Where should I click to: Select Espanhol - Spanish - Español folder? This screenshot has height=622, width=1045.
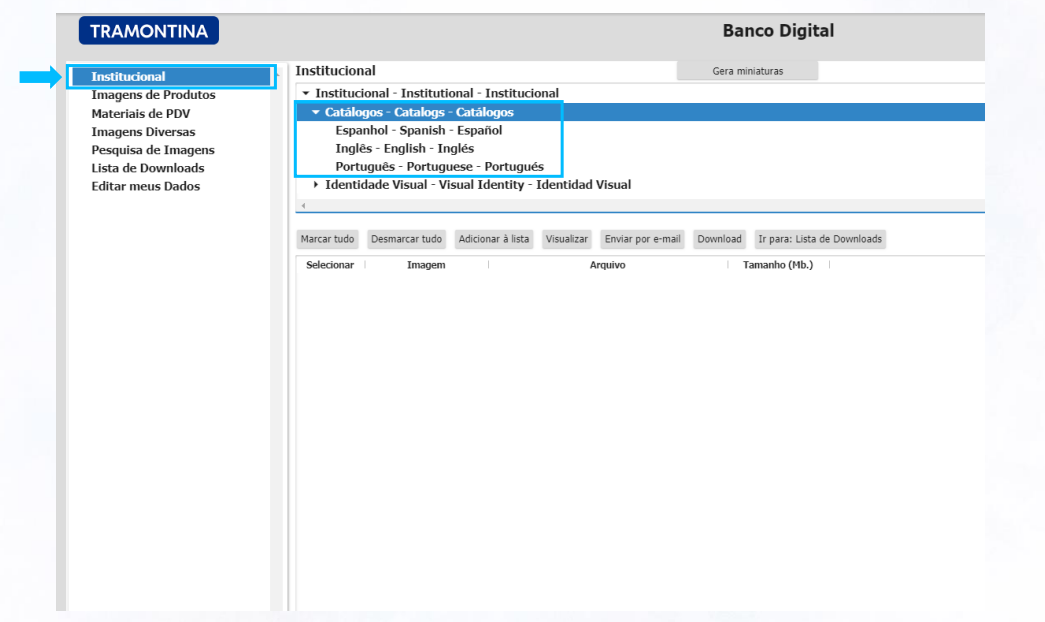point(419,130)
